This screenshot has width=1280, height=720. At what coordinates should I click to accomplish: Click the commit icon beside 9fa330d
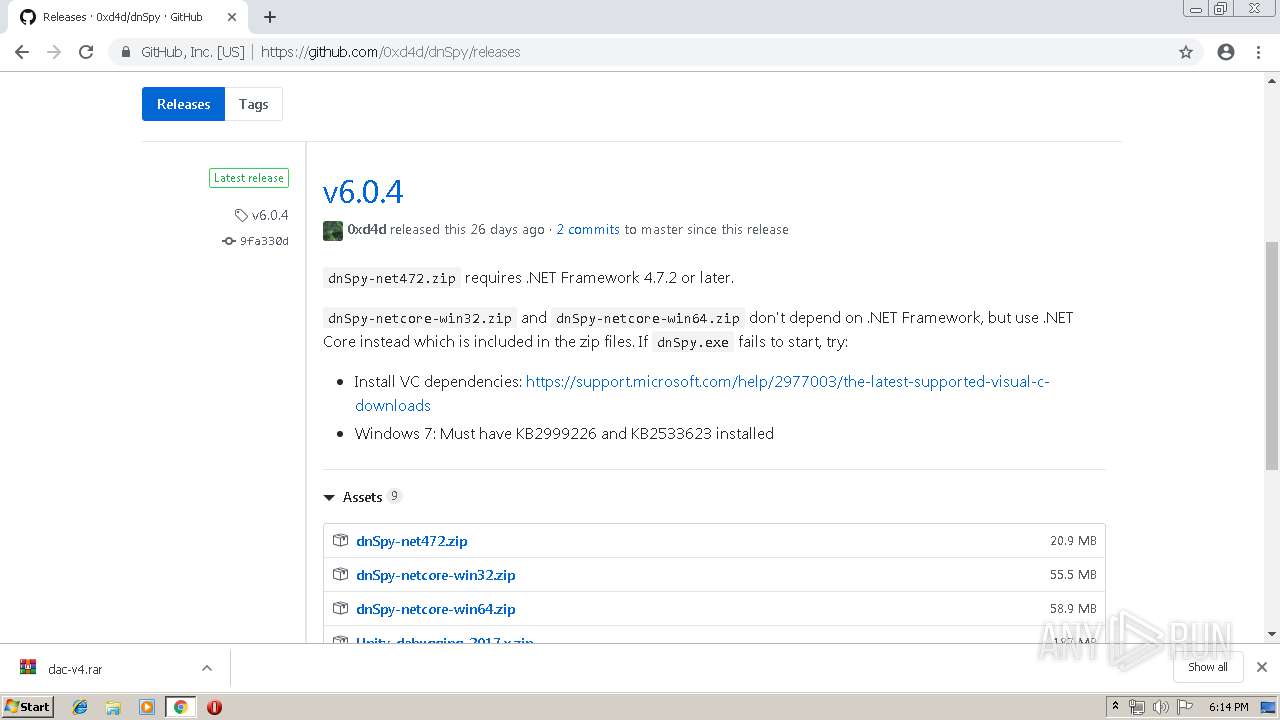[229, 241]
